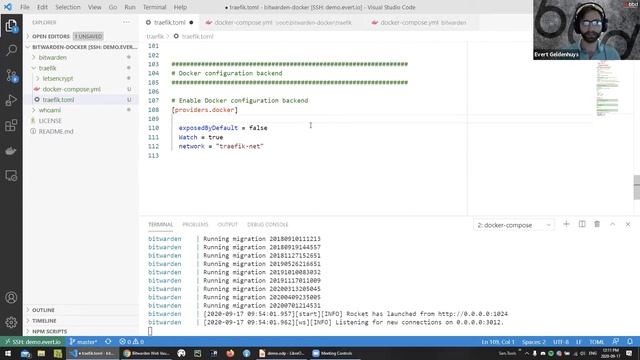Open notifications bell in status bar

point(630,342)
